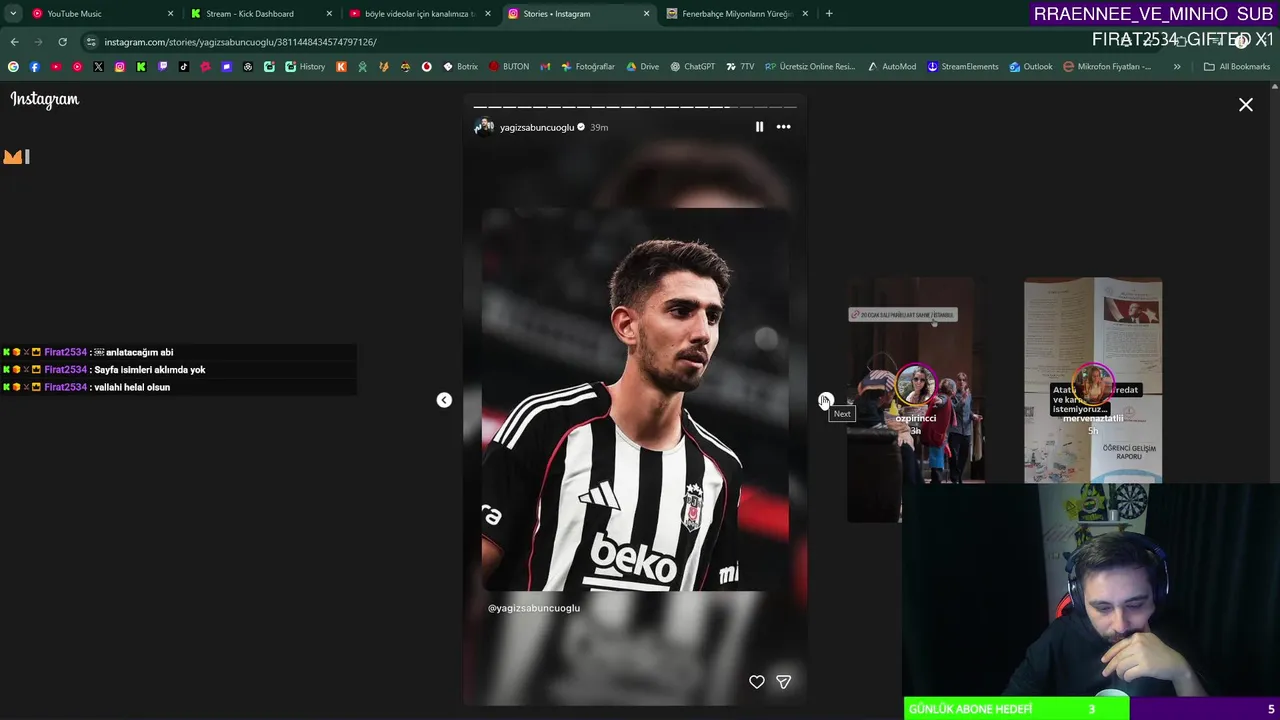
Task: Open Mikrofon Fiyatları bookmark
Action: (1107, 67)
